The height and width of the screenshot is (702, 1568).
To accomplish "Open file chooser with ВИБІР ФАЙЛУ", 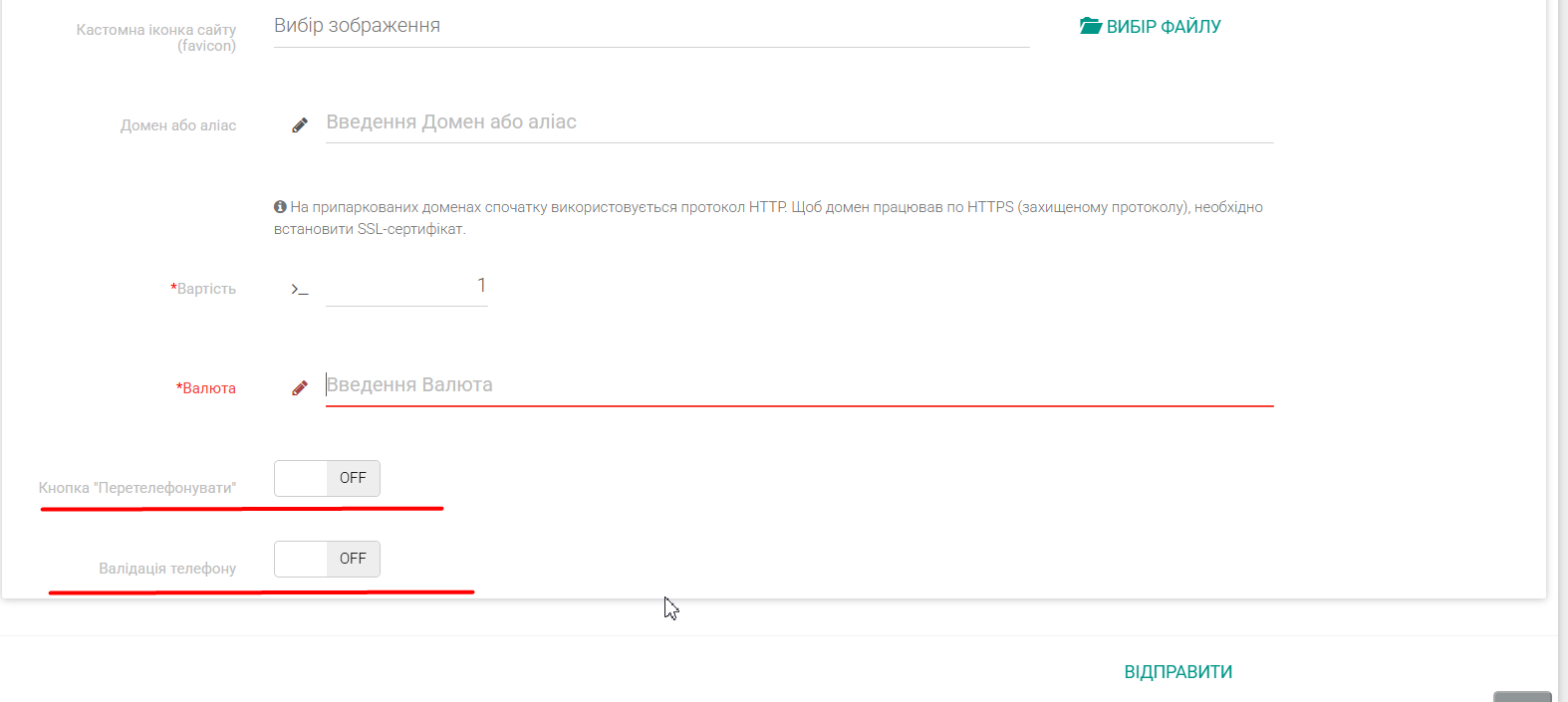I will tap(1151, 27).
